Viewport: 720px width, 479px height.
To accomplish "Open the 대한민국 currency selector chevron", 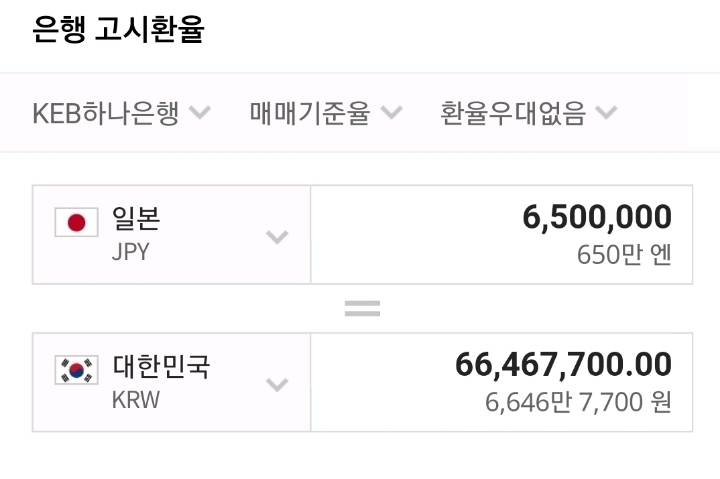I will (277, 385).
